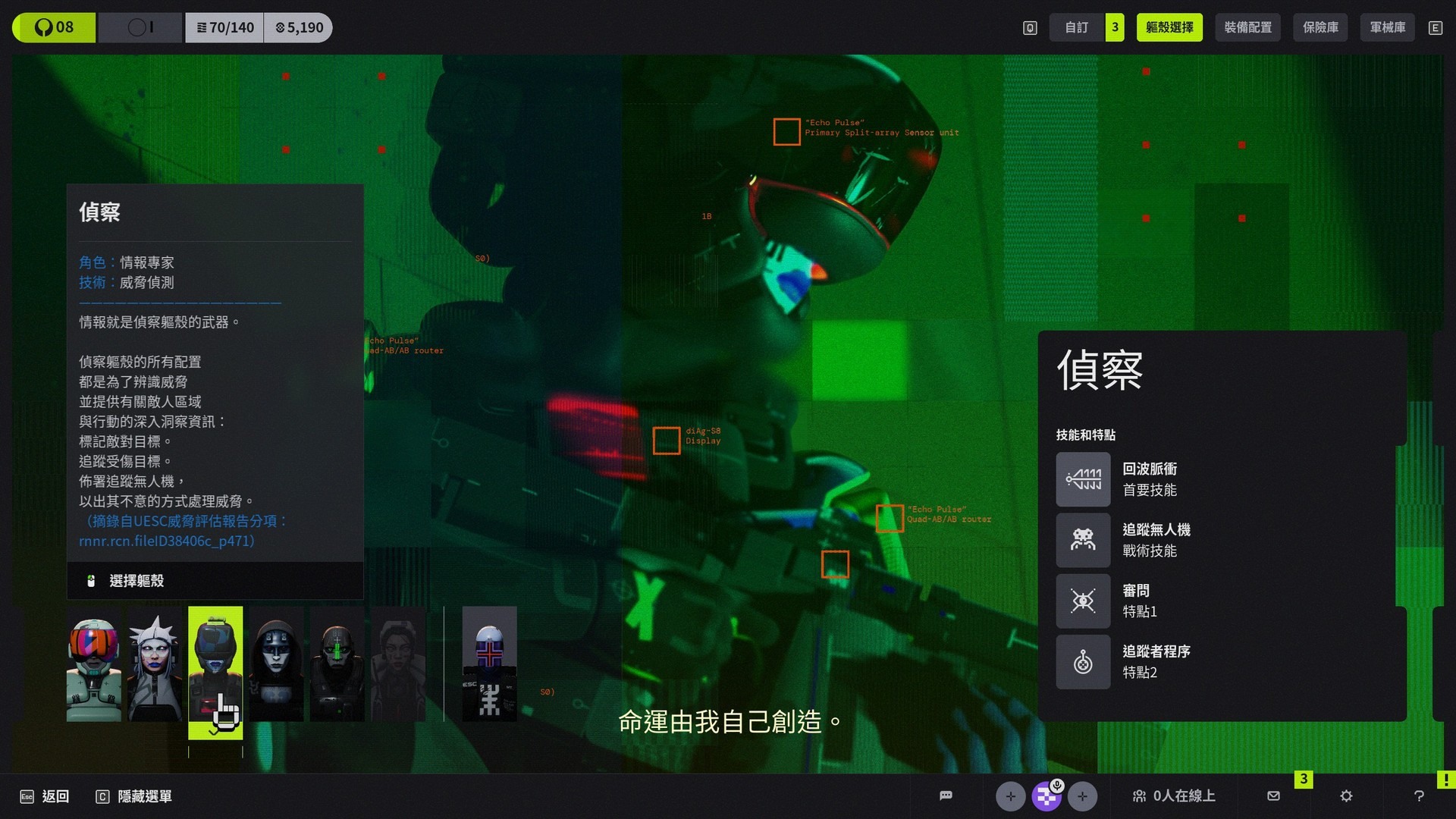Click the 審問 trait icon
1456x819 pixels.
[1083, 601]
